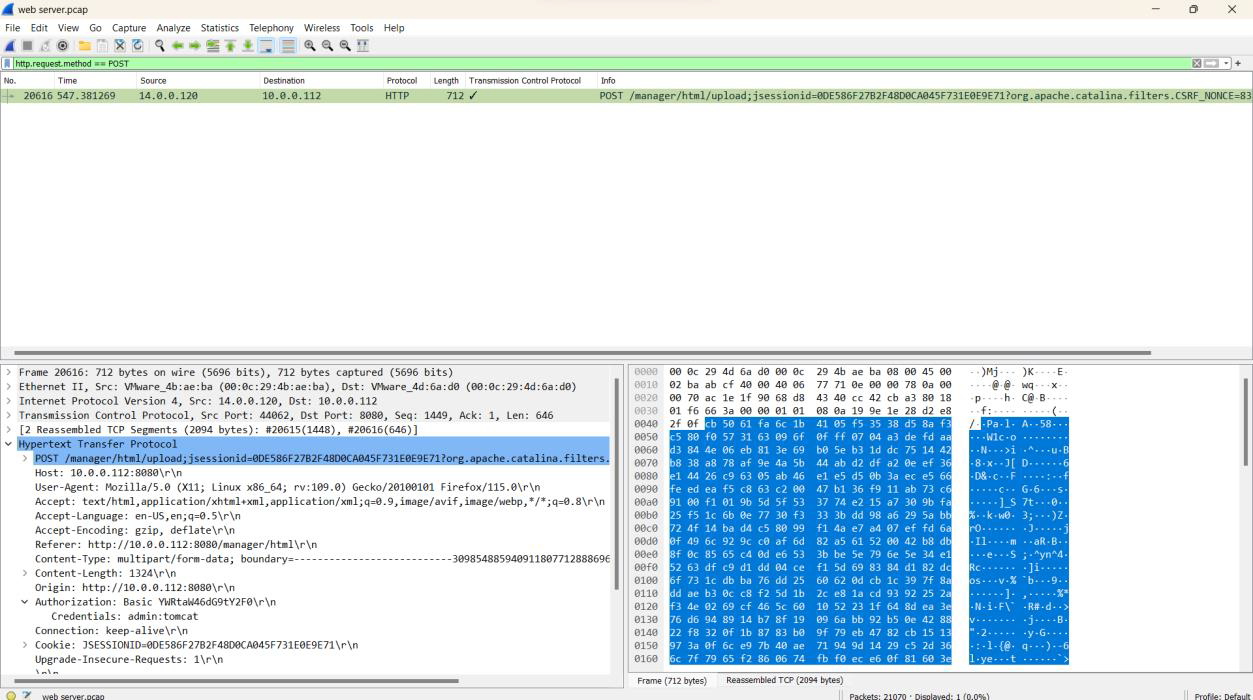This screenshot has width=1253, height=700.
Task: Click the Go to first packet icon
Action: tap(230, 46)
